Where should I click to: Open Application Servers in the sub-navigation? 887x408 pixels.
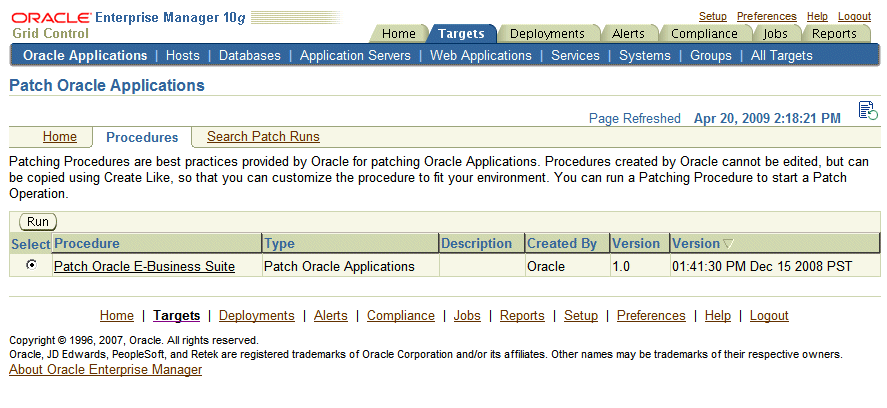click(x=355, y=55)
